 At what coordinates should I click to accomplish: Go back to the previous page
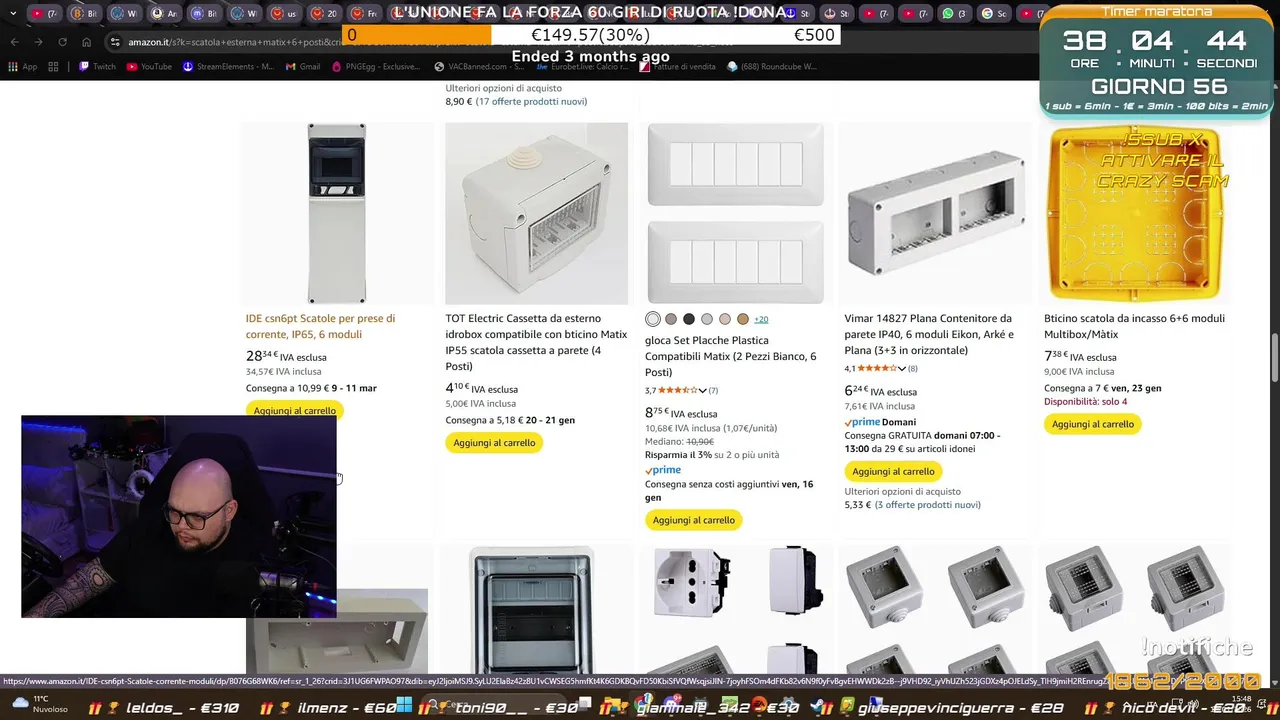14,42
